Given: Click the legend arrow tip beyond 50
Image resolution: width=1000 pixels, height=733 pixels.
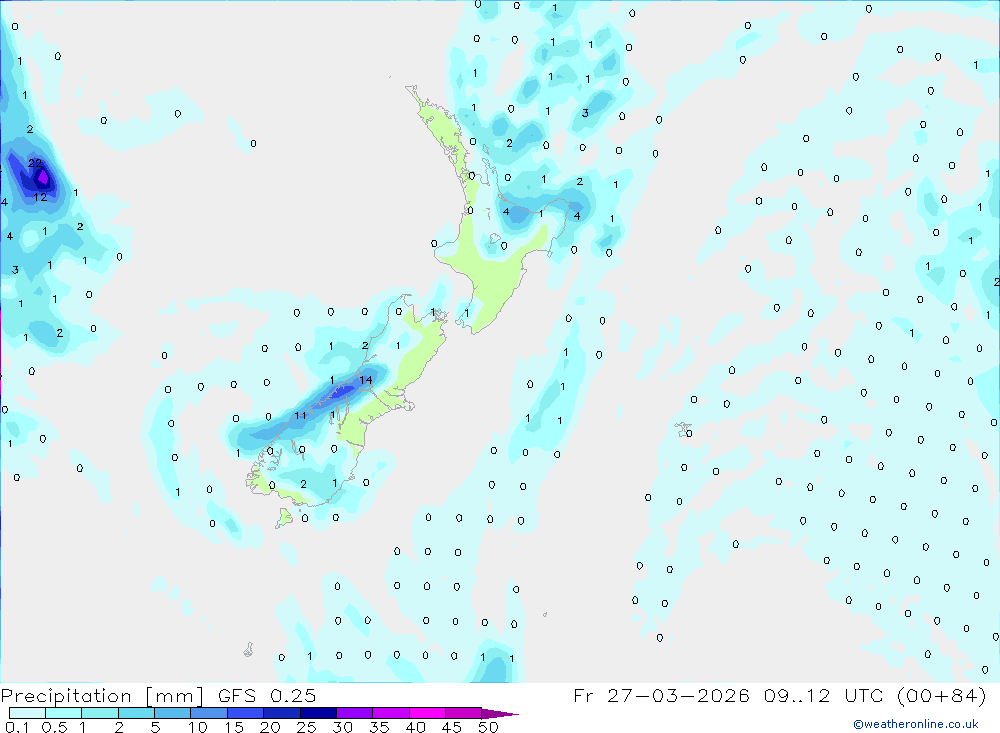Looking at the screenshot, I should 501,713.
